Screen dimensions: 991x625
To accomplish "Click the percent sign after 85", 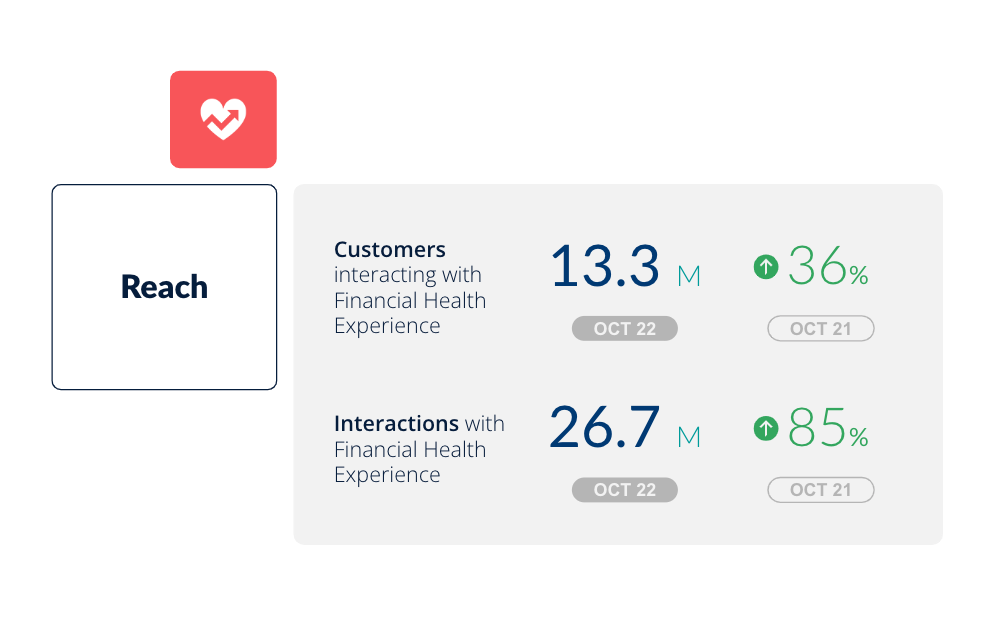I will [859, 436].
